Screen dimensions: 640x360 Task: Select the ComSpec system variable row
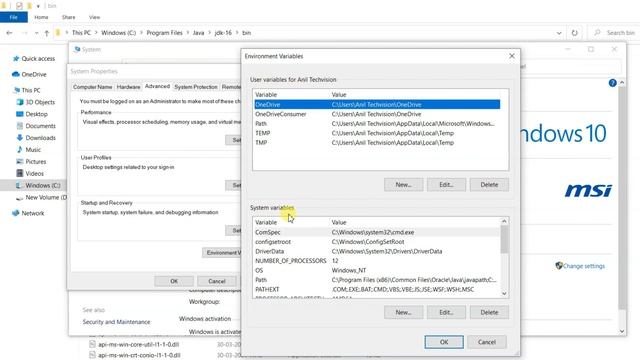click(377, 232)
